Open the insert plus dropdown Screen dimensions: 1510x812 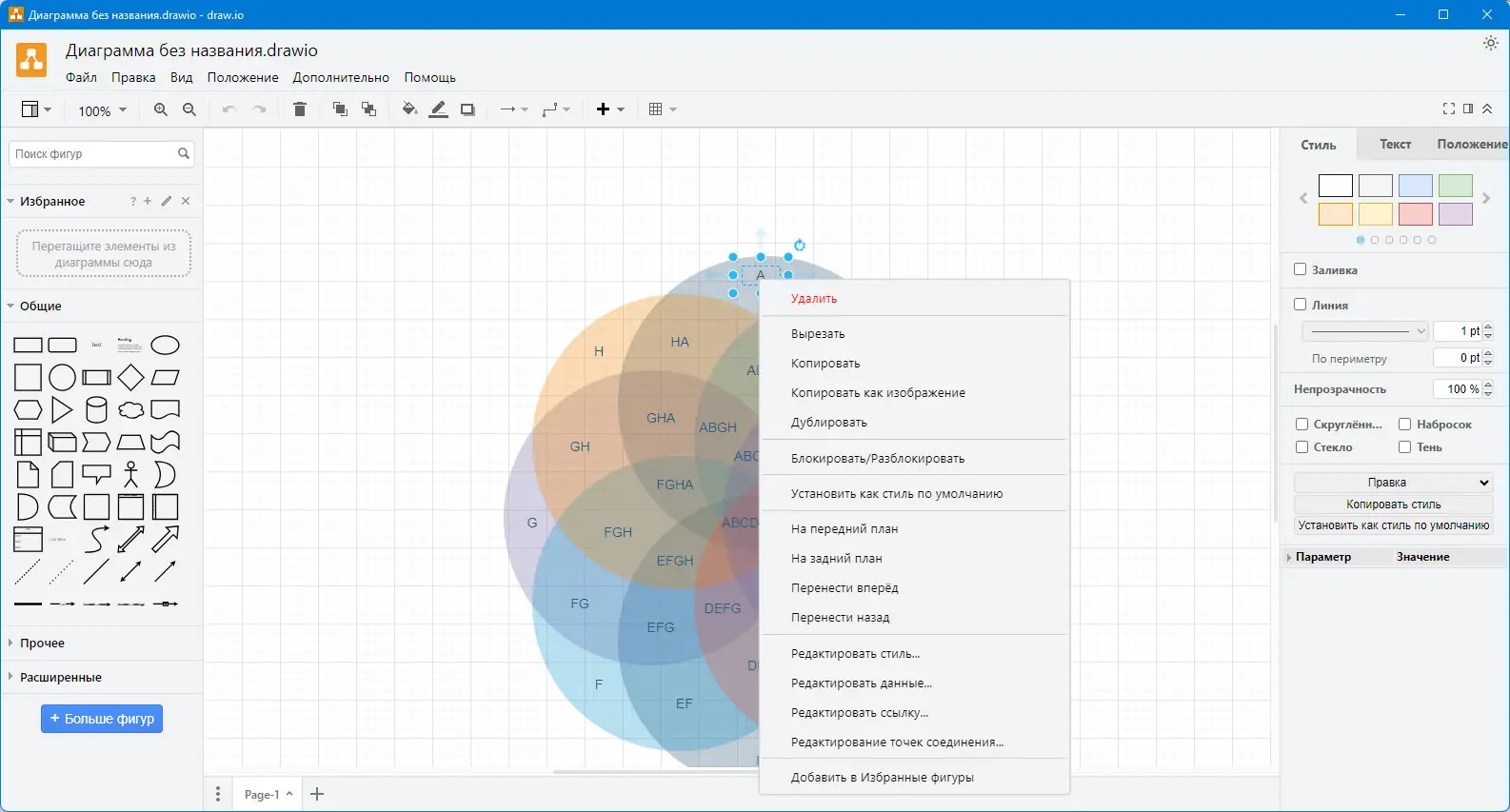pyautogui.click(x=610, y=109)
